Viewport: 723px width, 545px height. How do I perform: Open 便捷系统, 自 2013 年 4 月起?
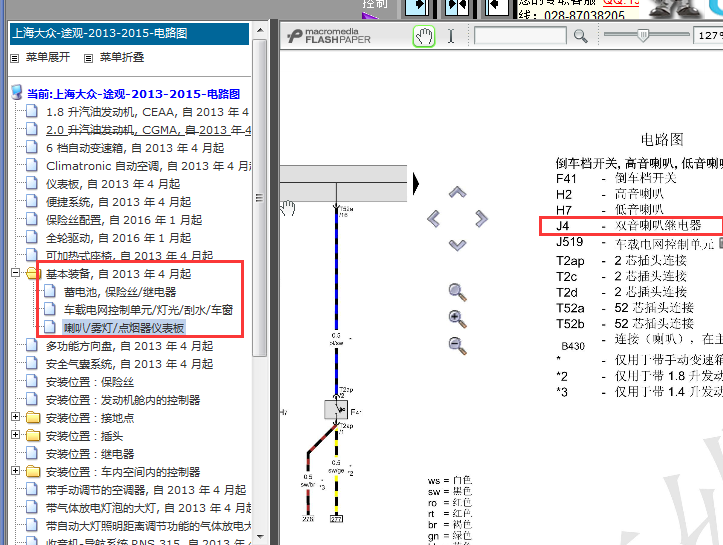pyautogui.click(x=119, y=202)
